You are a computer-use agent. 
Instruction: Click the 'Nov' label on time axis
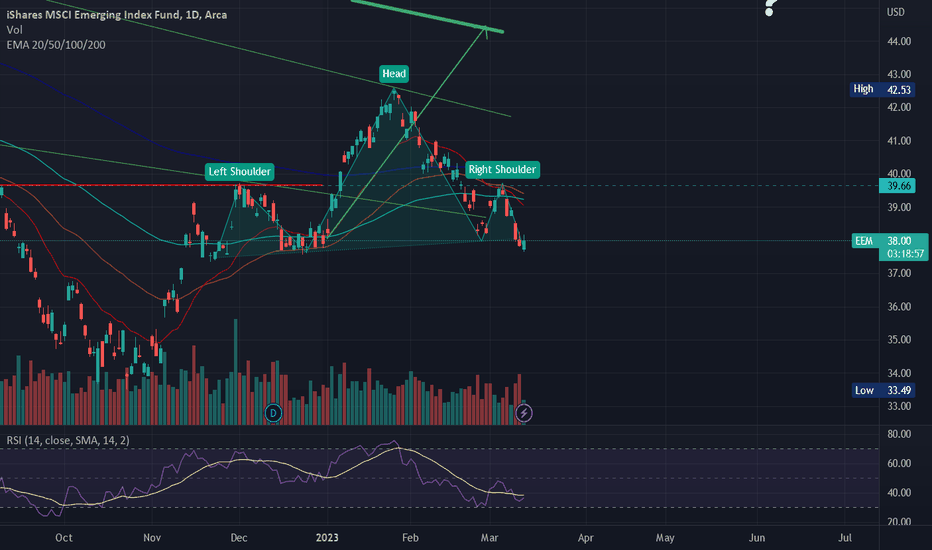coord(152,538)
